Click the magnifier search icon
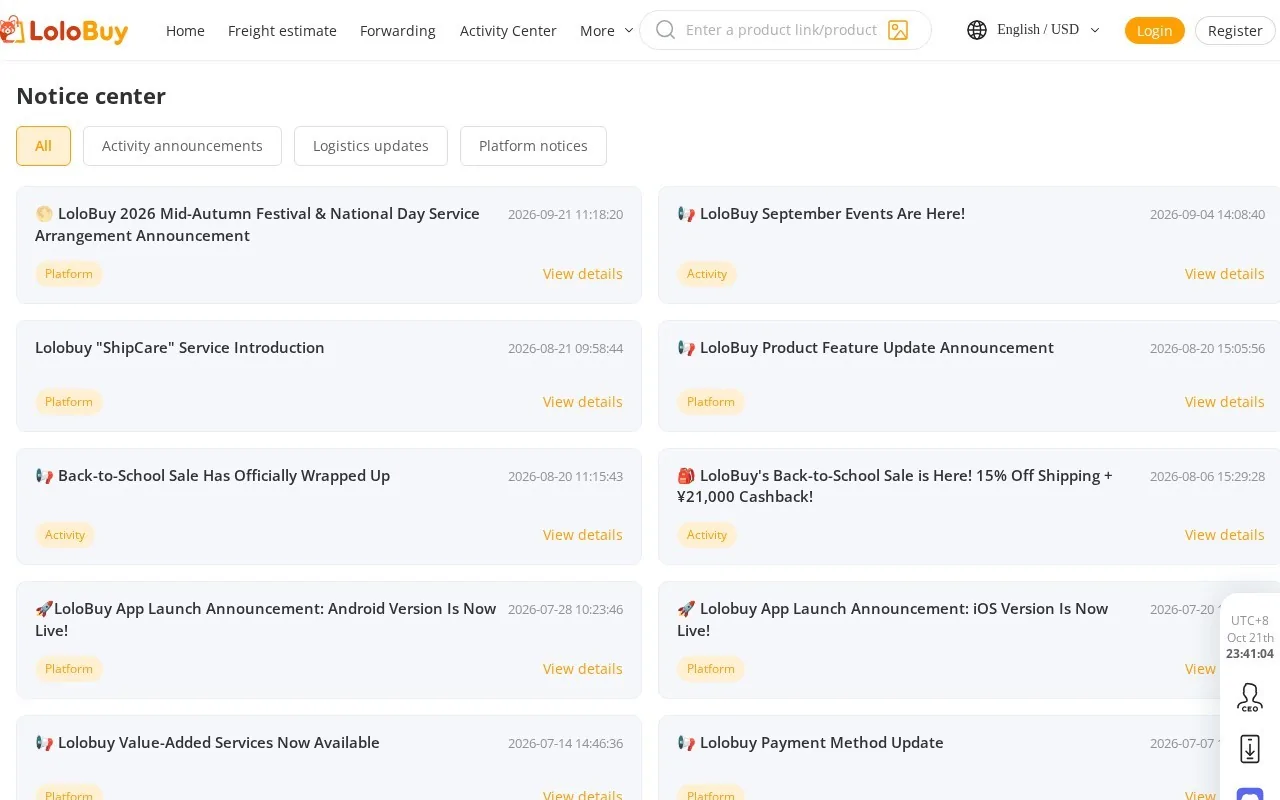The image size is (1280, 800). (x=665, y=30)
